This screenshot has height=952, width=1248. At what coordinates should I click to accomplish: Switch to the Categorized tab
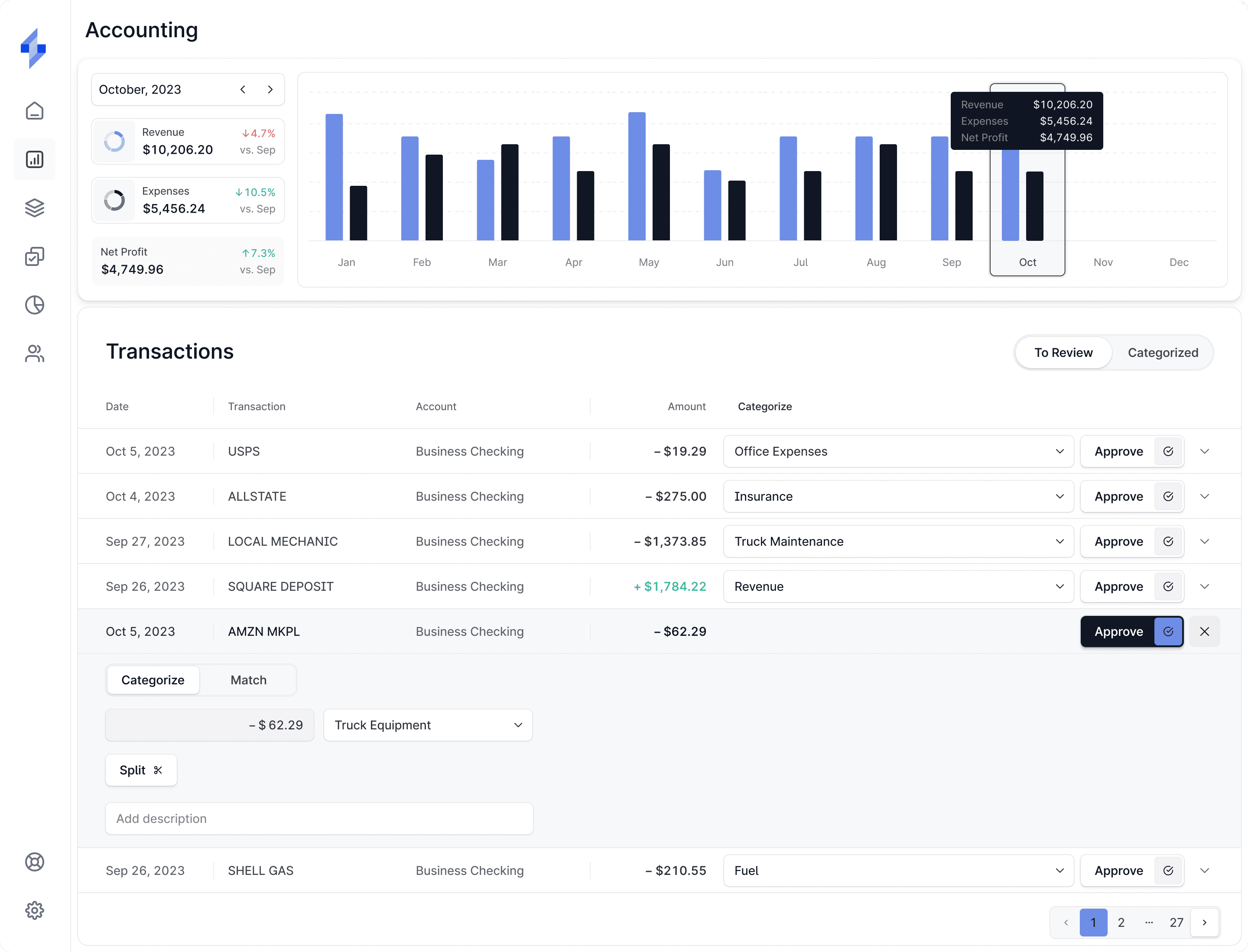click(1163, 352)
